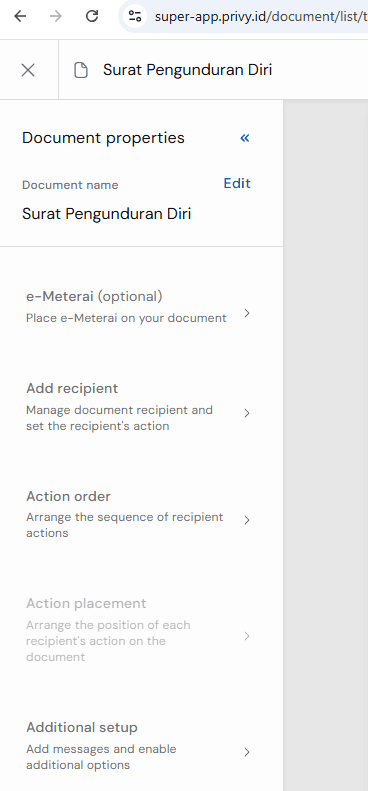Expand the Action order chevron
This screenshot has height=791, width=368.
(247, 520)
